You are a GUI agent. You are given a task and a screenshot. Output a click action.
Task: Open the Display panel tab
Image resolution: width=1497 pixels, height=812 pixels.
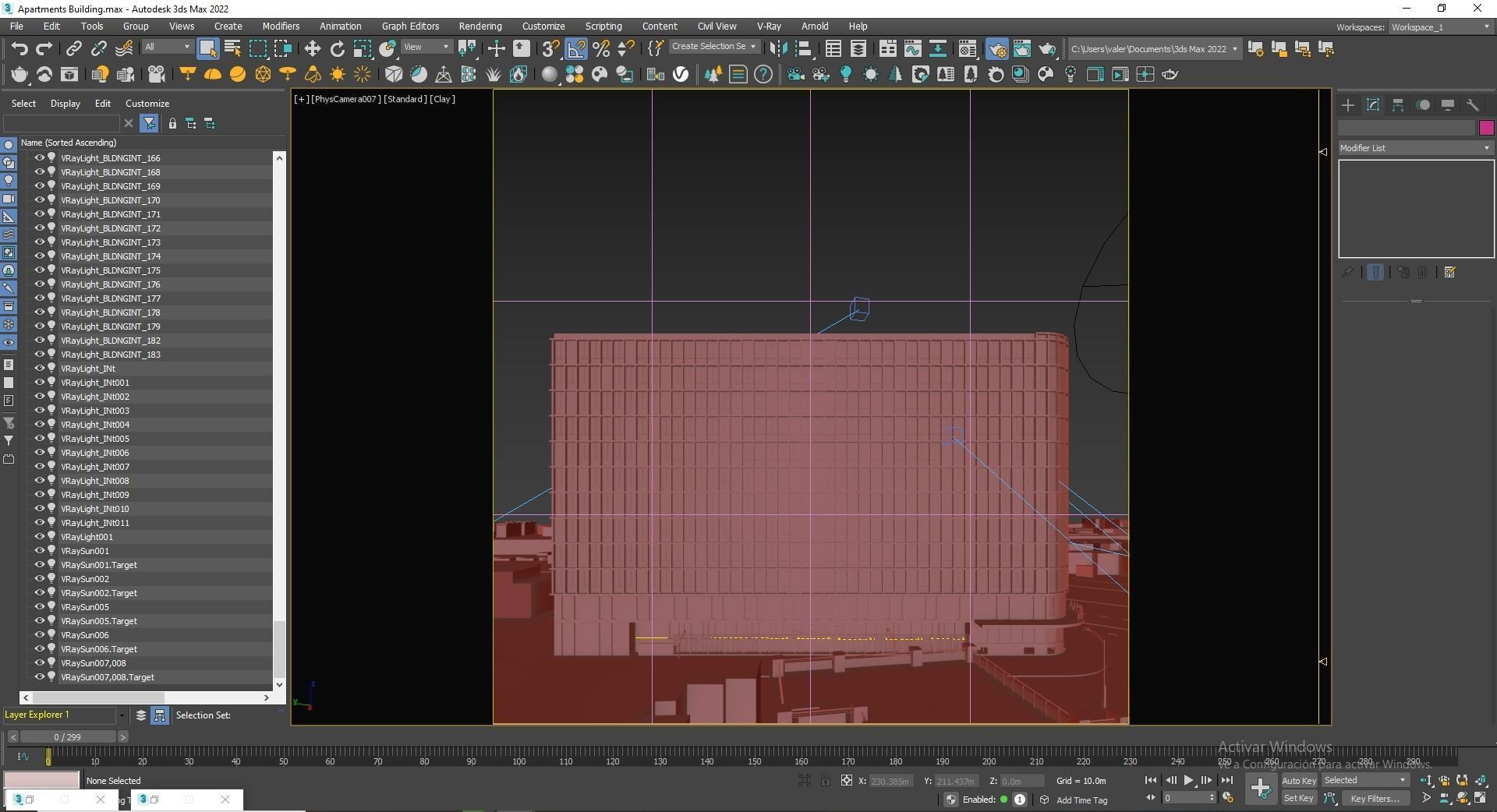[1448, 104]
